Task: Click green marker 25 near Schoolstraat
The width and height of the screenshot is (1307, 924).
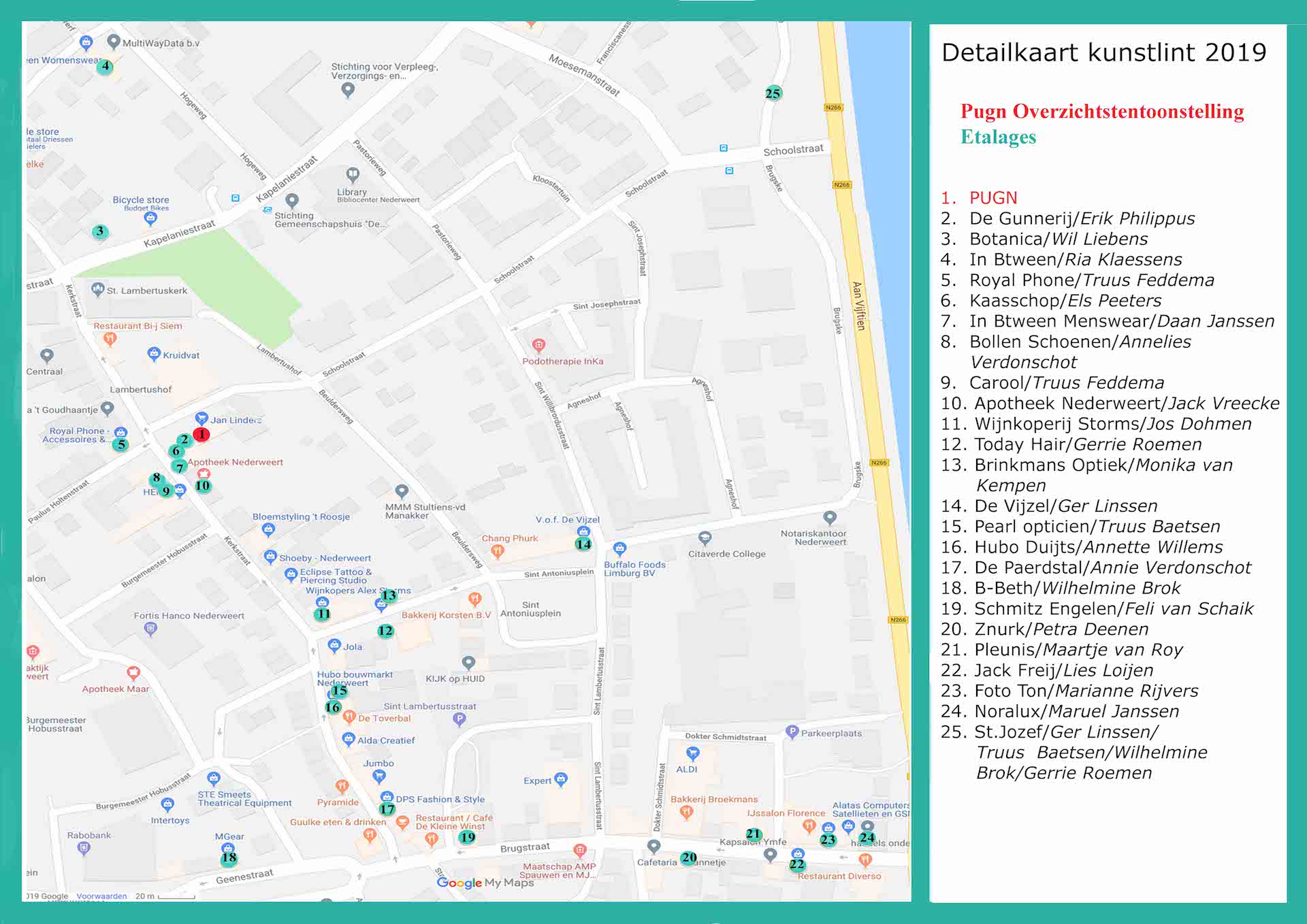Action: [x=773, y=93]
